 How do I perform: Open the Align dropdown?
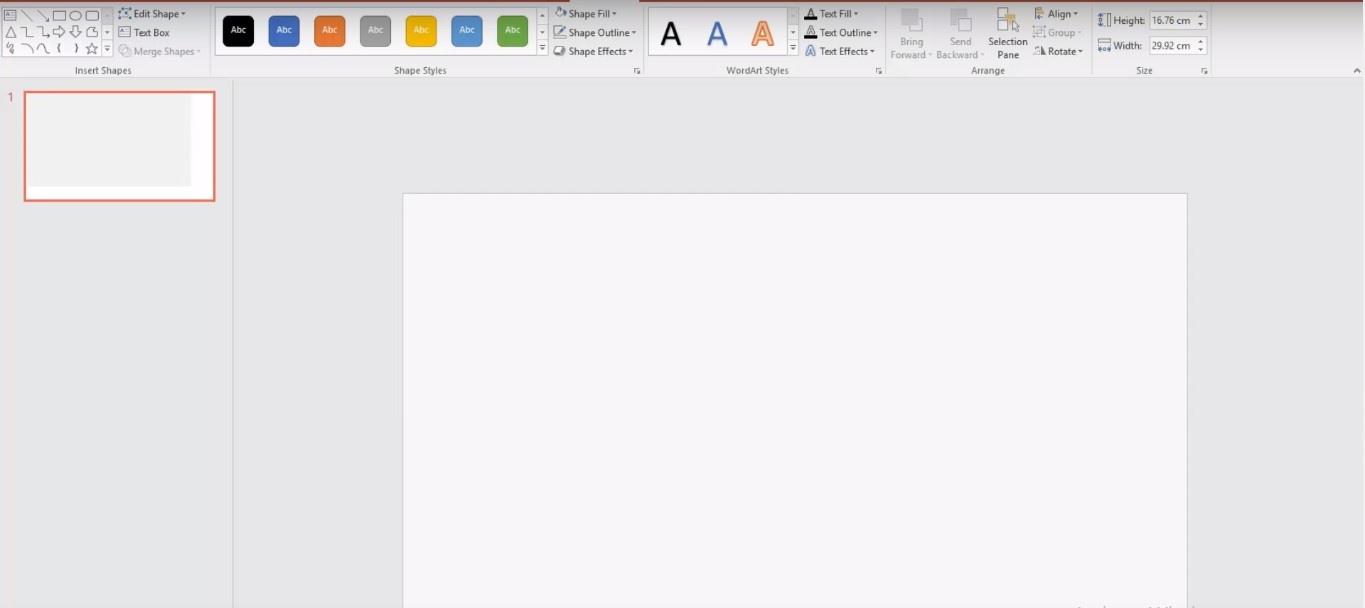(x=1056, y=14)
